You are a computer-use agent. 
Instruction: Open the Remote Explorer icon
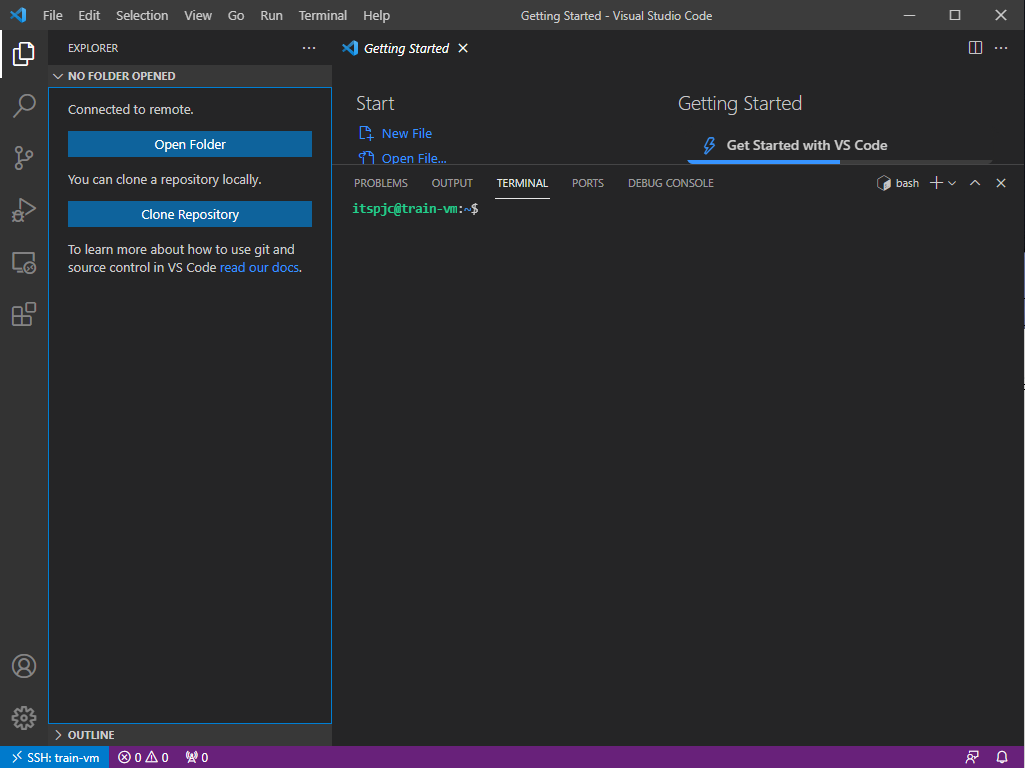(x=24, y=263)
